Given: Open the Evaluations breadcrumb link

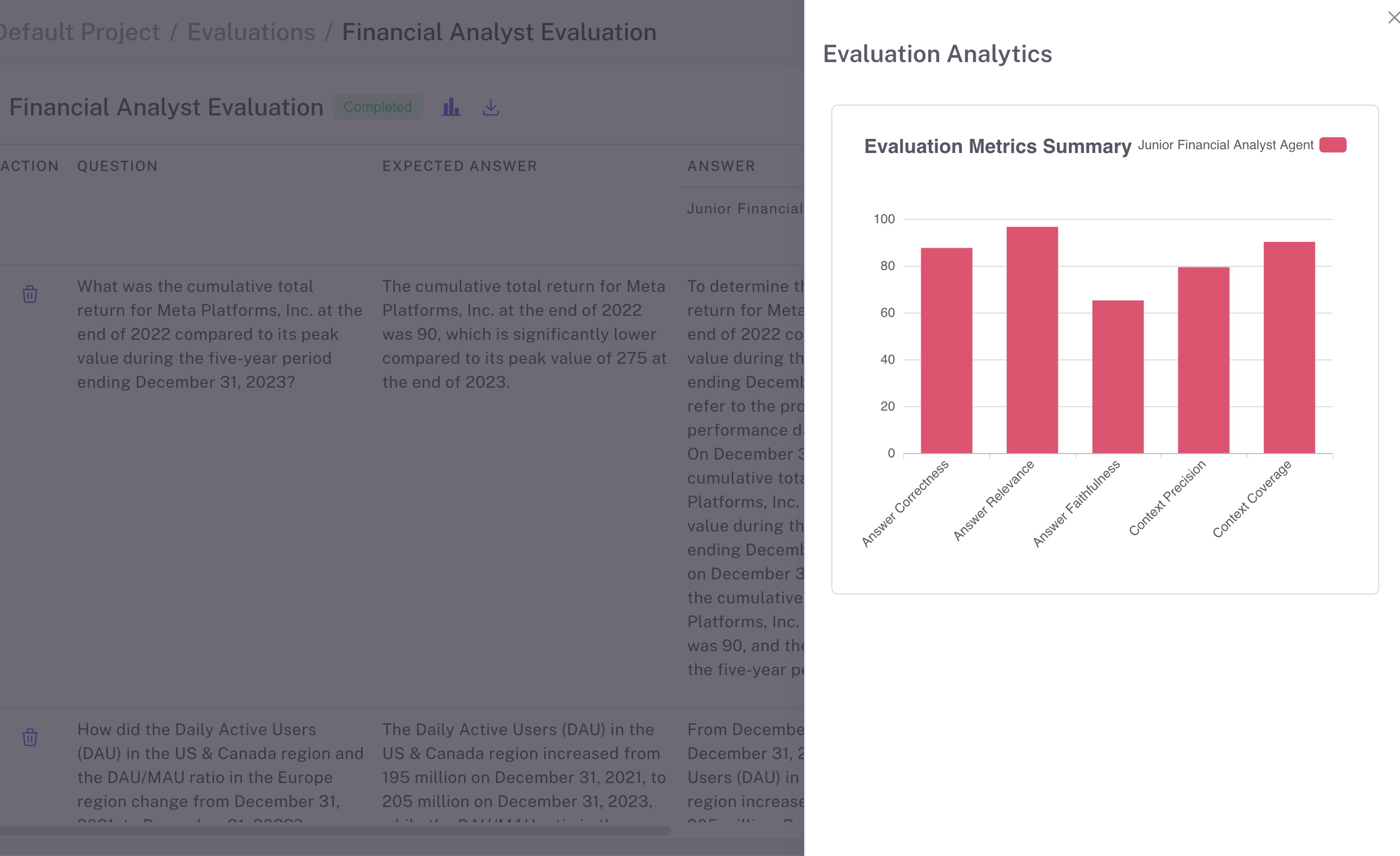Looking at the screenshot, I should pos(251,32).
